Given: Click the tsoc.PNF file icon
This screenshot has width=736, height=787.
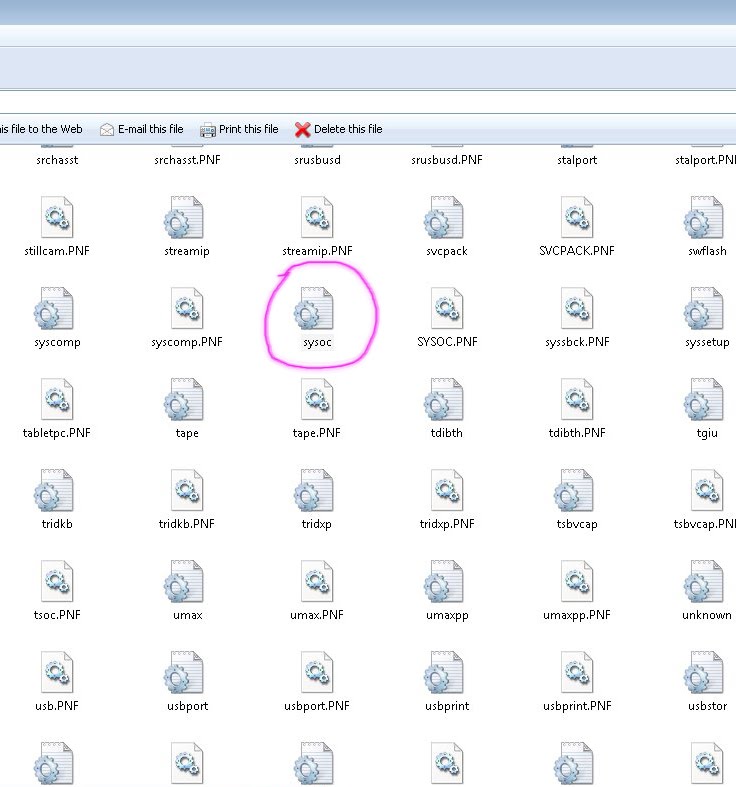Looking at the screenshot, I should click(x=57, y=581).
